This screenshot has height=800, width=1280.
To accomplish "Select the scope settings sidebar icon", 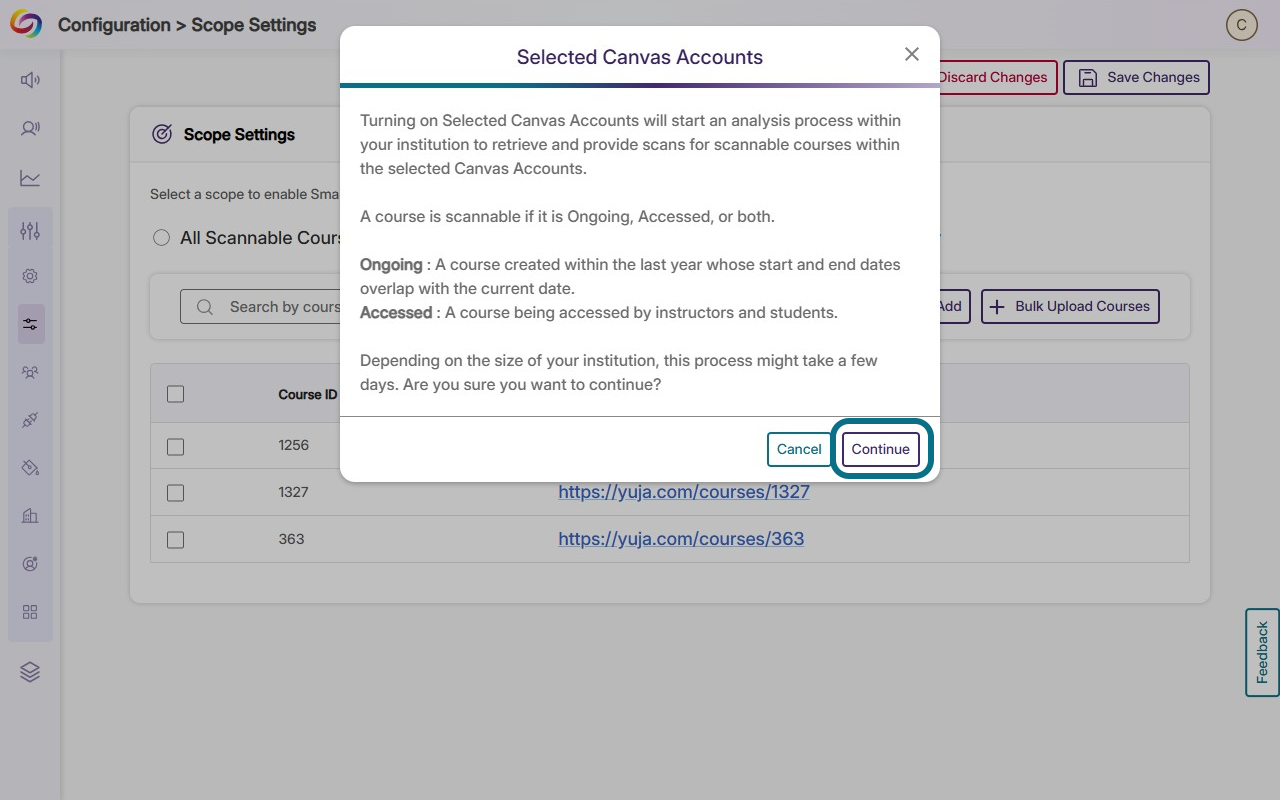I will click(x=30, y=324).
